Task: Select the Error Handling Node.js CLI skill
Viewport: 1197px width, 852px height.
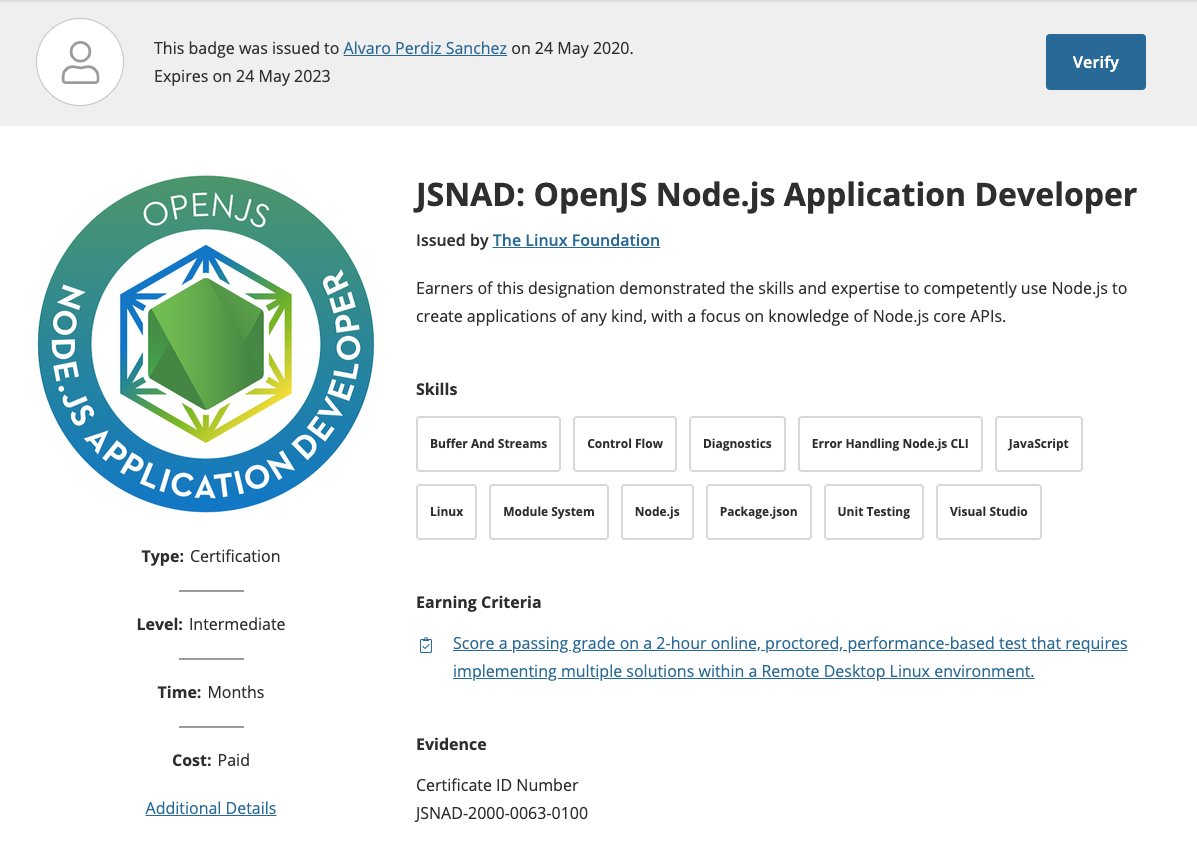Action: click(x=889, y=443)
